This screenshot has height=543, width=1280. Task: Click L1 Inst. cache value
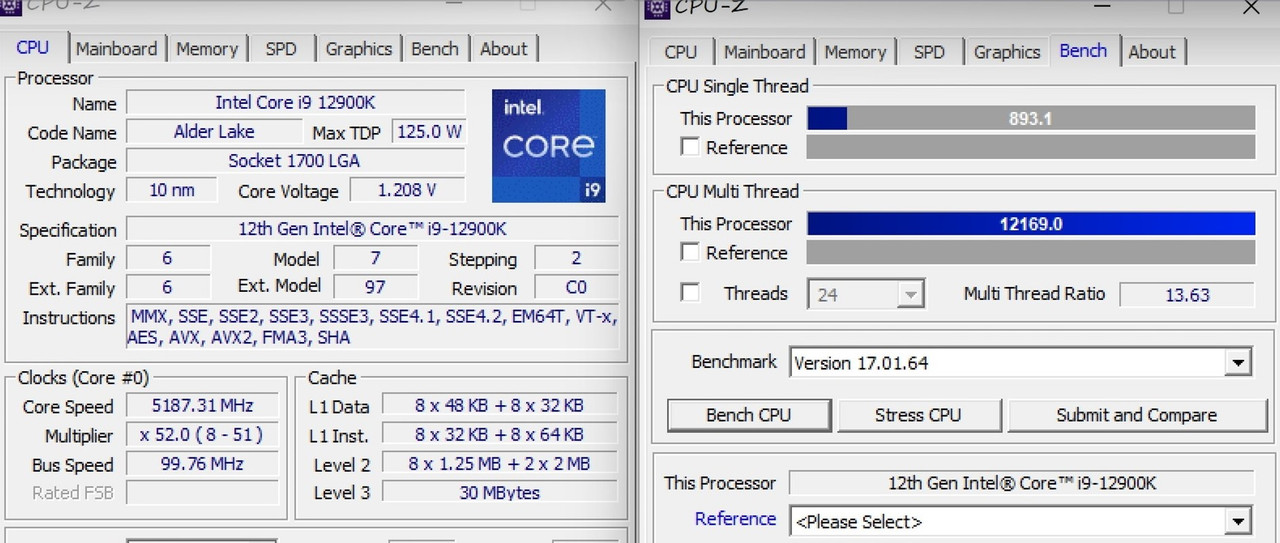(x=499, y=435)
